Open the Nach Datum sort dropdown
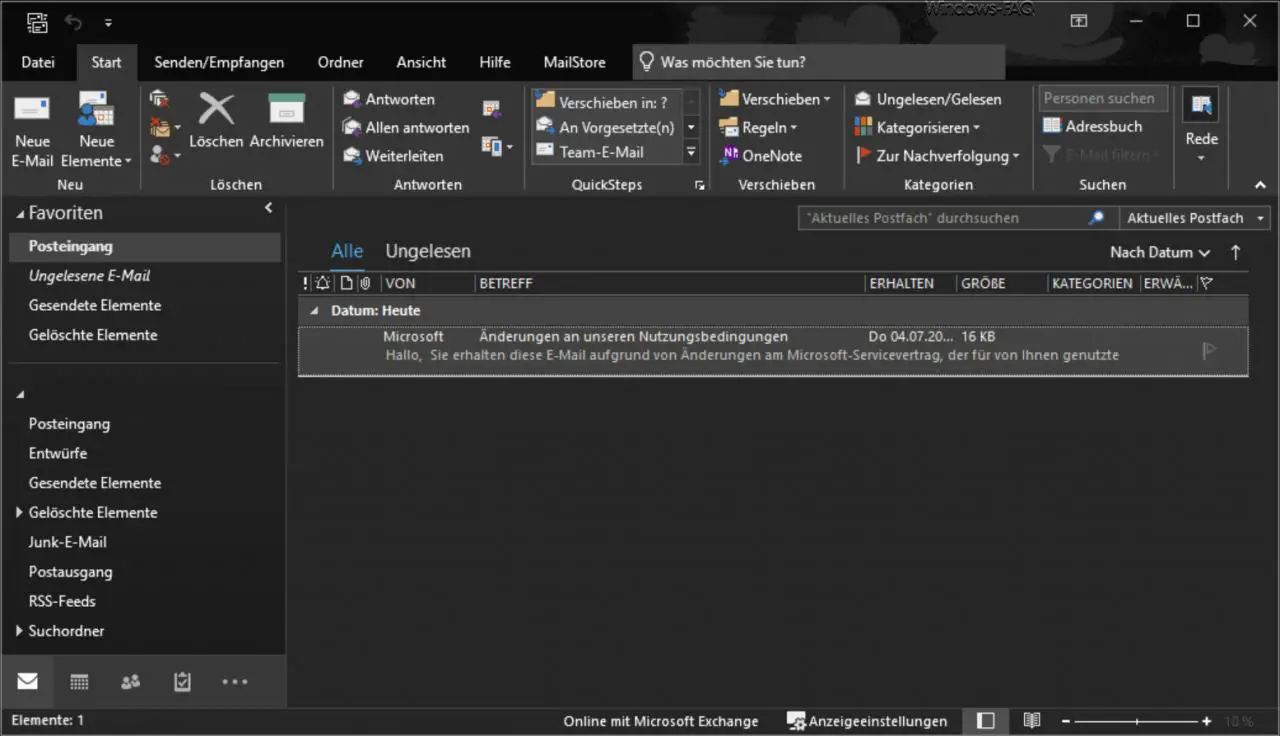Screen dimensions: 1280x736 pyautogui.click(x=1160, y=253)
